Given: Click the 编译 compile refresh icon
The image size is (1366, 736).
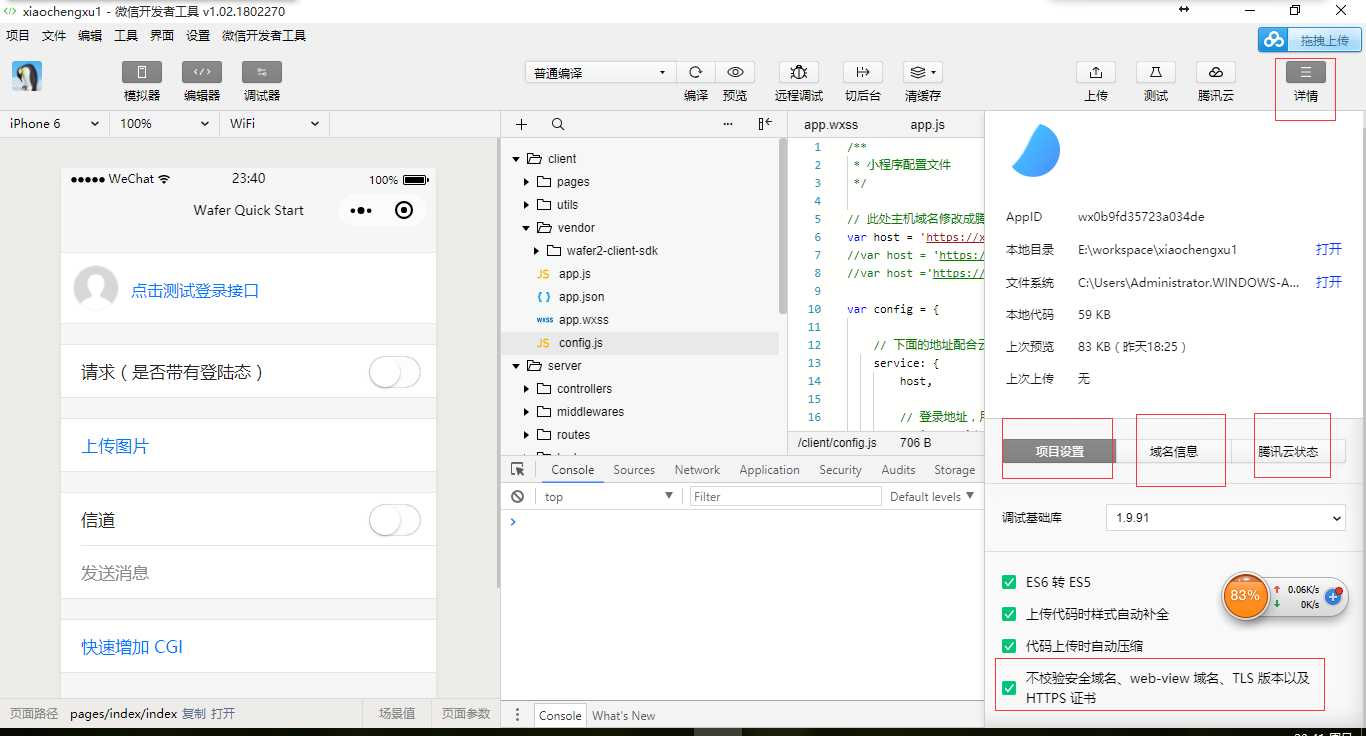Looking at the screenshot, I should [696, 73].
